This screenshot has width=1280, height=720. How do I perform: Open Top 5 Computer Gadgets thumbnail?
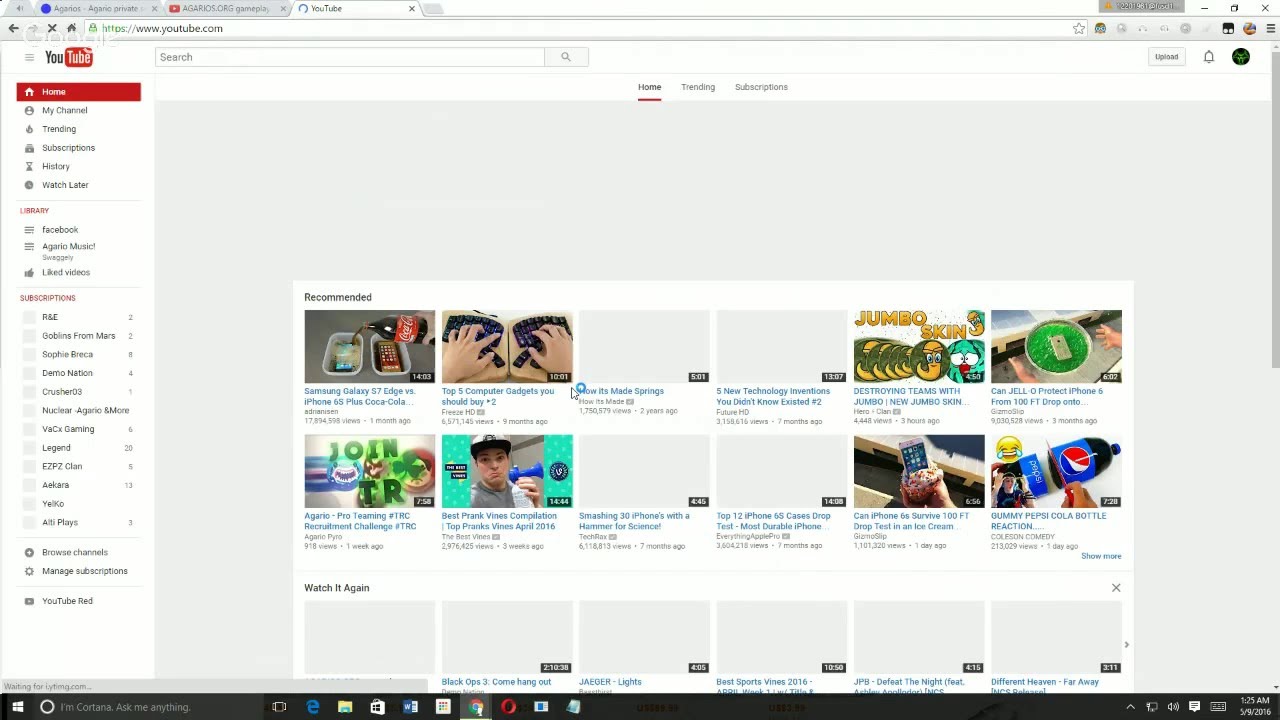(507, 346)
